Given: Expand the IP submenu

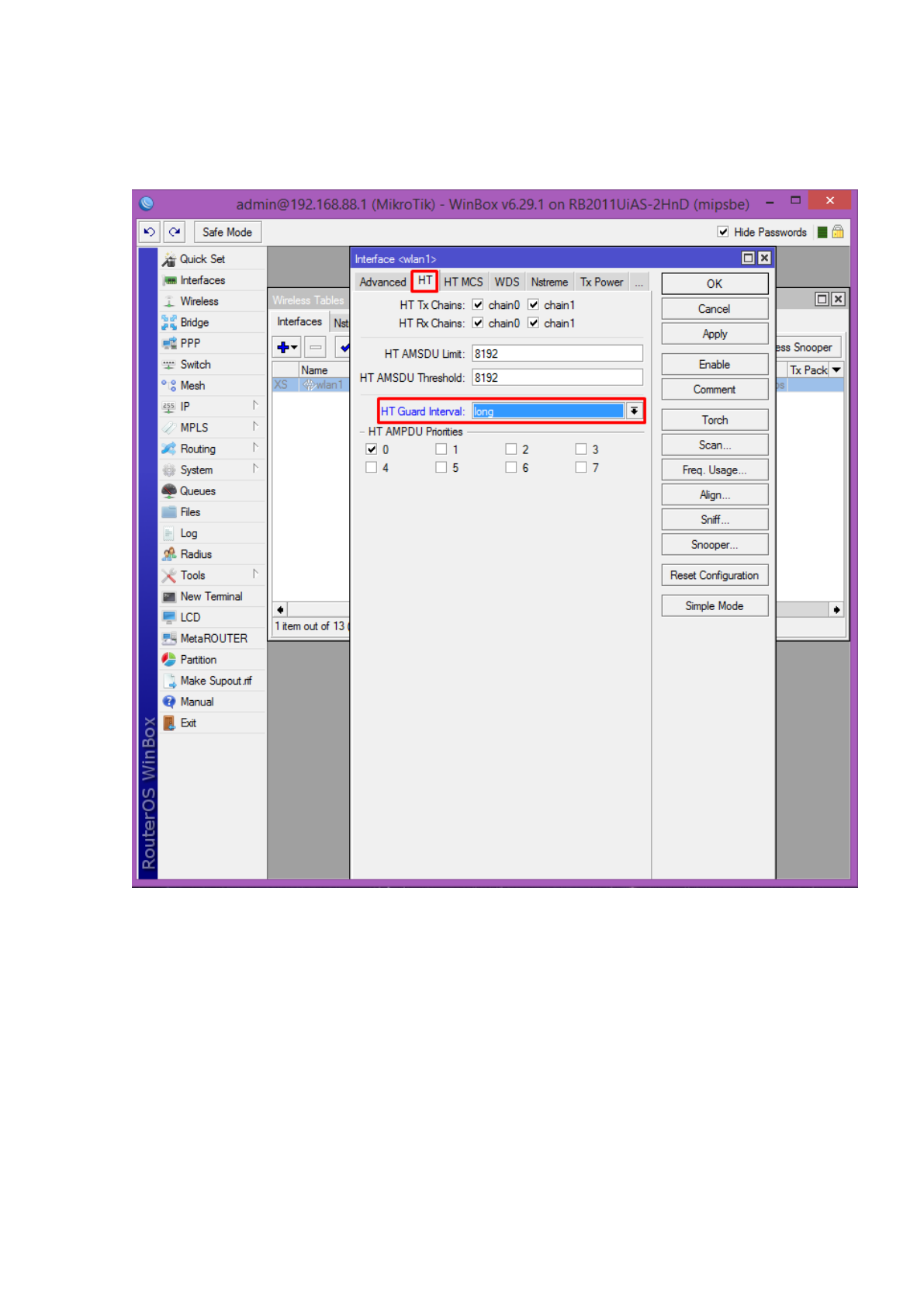Looking at the screenshot, I should 254,405.
